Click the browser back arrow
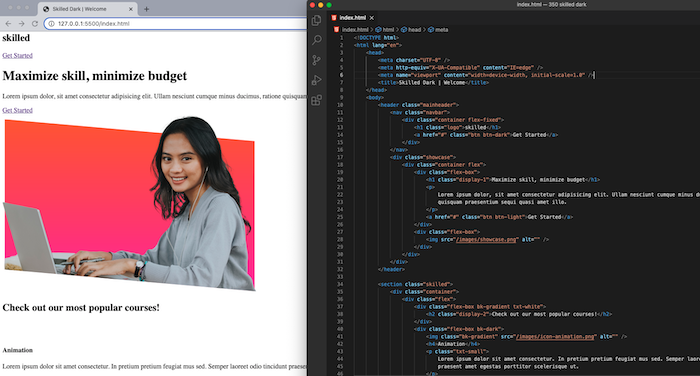The height and width of the screenshot is (376, 700). (x=8, y=23)
